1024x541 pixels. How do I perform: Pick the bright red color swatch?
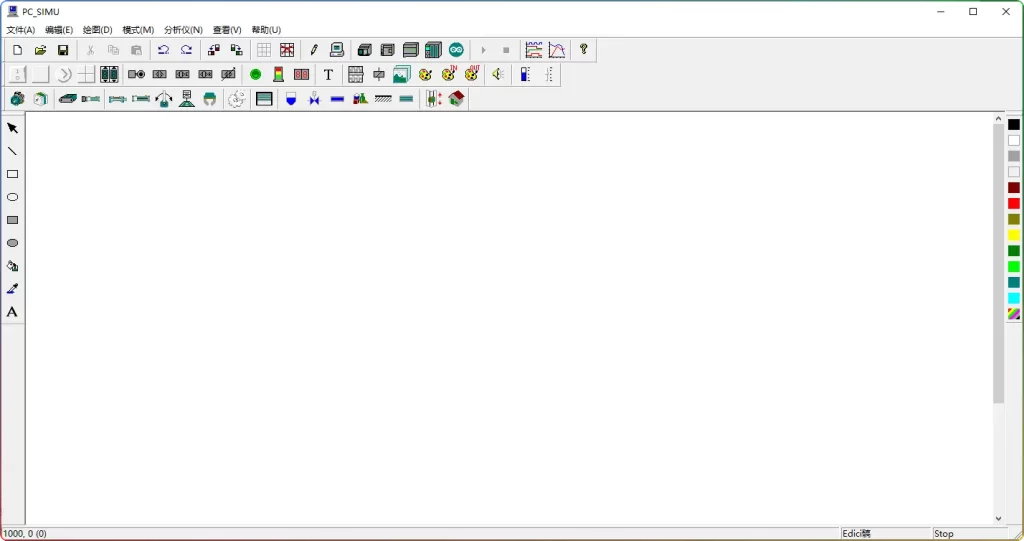1014,204
